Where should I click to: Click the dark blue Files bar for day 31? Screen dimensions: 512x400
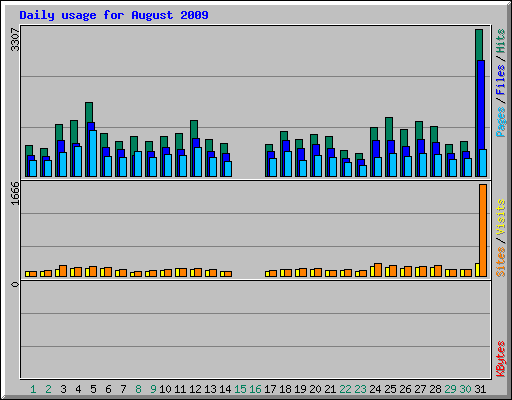point(481,105)
